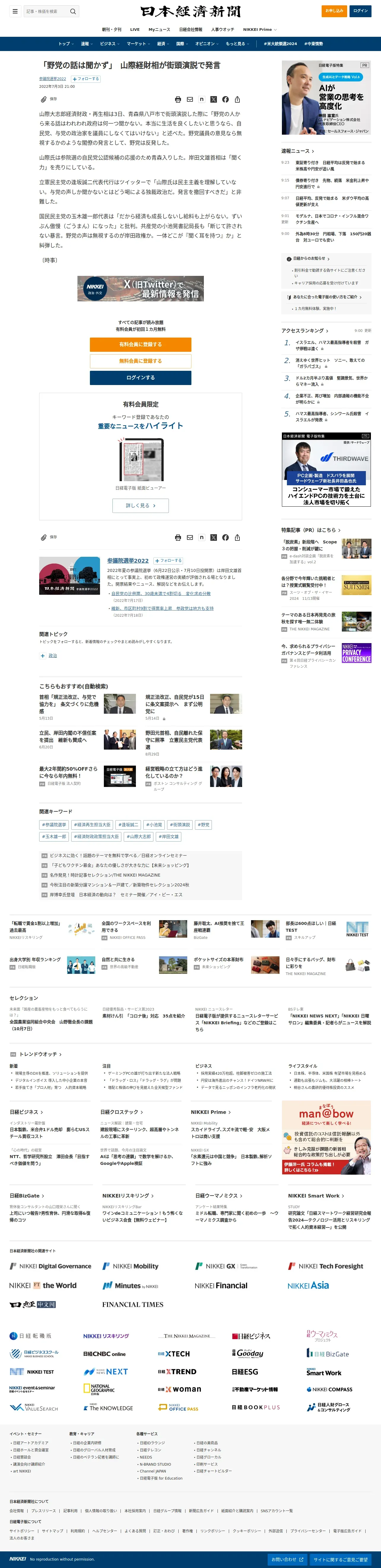381x1568 pixels.
Task: Expand the マーケット navigation dropdown
Action: coord(138,44)
